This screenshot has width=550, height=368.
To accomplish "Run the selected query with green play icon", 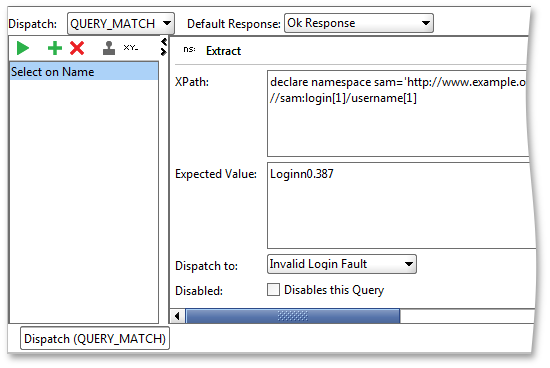I will pos(23,48).
